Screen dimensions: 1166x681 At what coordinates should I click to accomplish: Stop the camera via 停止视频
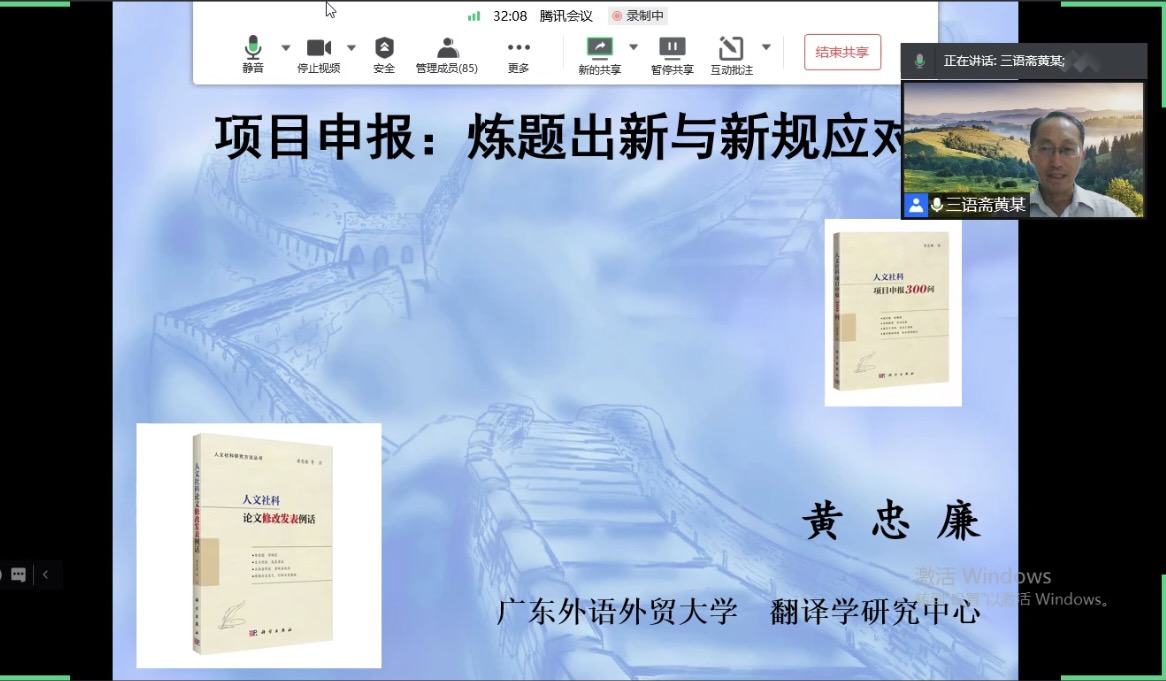click(318, 54)
